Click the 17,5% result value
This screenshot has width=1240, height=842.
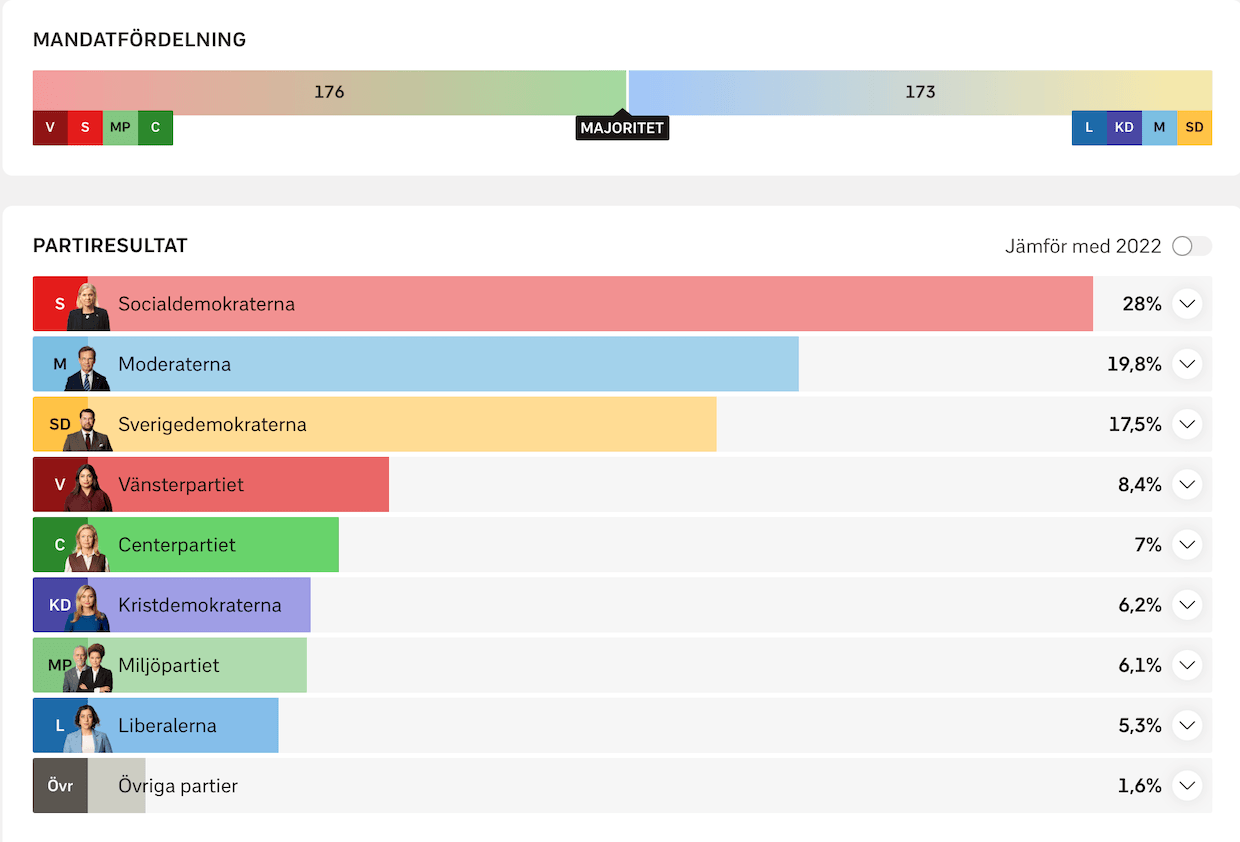click(1135, 424)
